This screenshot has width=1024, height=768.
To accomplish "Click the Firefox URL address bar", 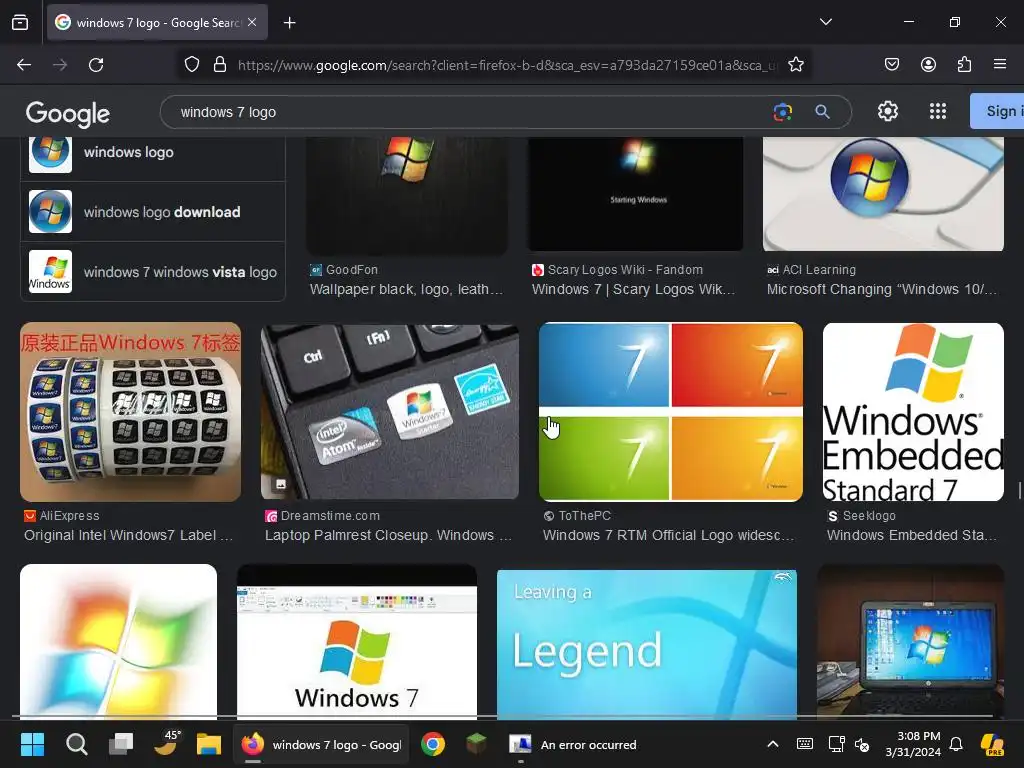I will (x=507, y=65).
